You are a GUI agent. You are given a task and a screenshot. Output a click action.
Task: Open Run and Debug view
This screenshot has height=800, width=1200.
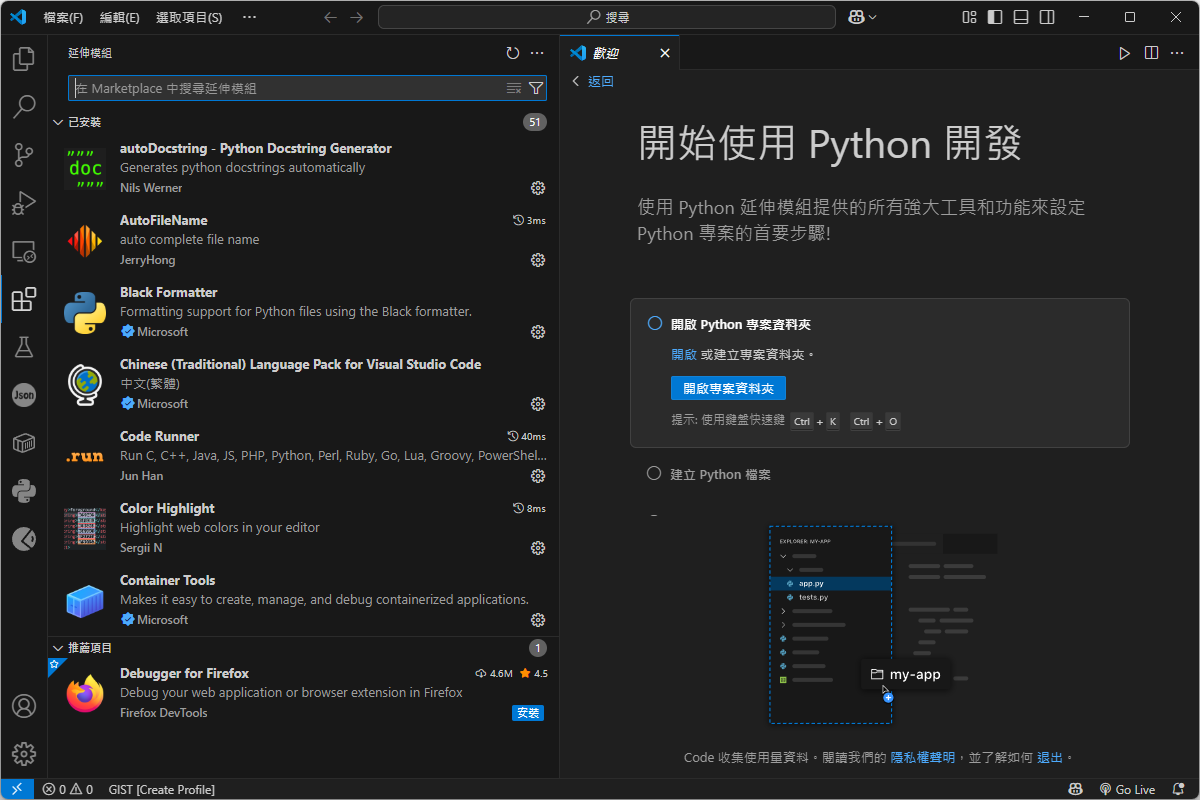tap(23, 203)
